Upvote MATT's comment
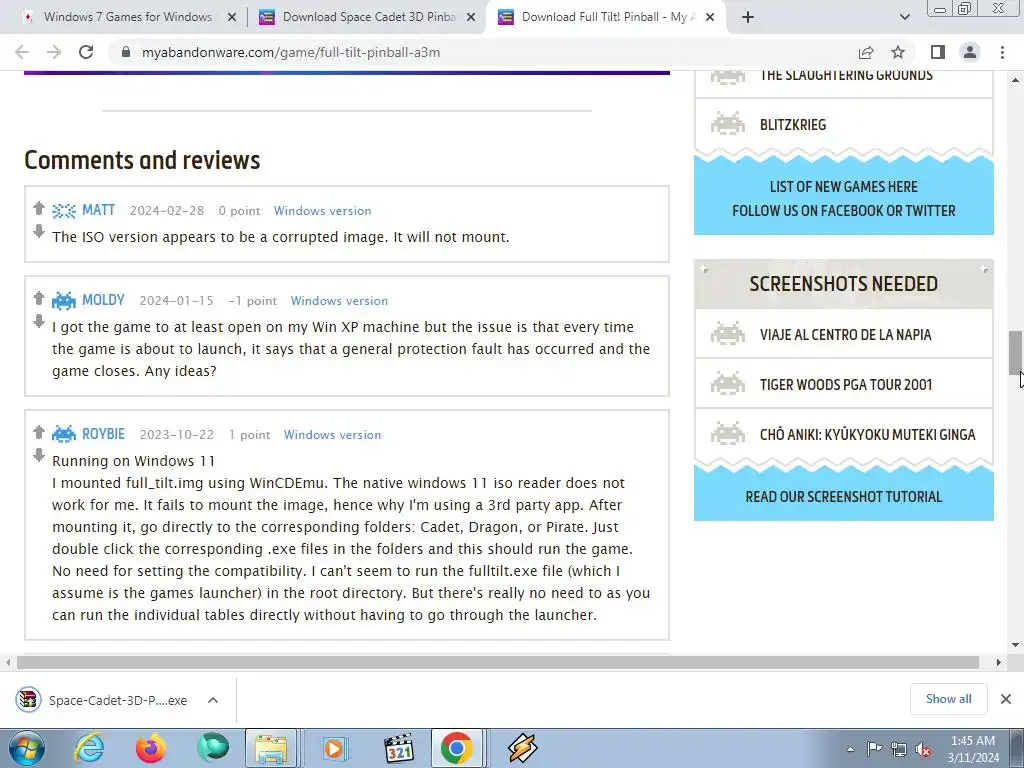 pyautogui.click(x=39, y=208)
